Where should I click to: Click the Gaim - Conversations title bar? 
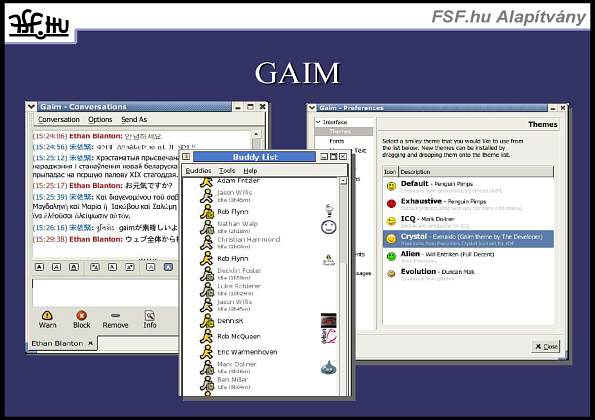[135, 107]
